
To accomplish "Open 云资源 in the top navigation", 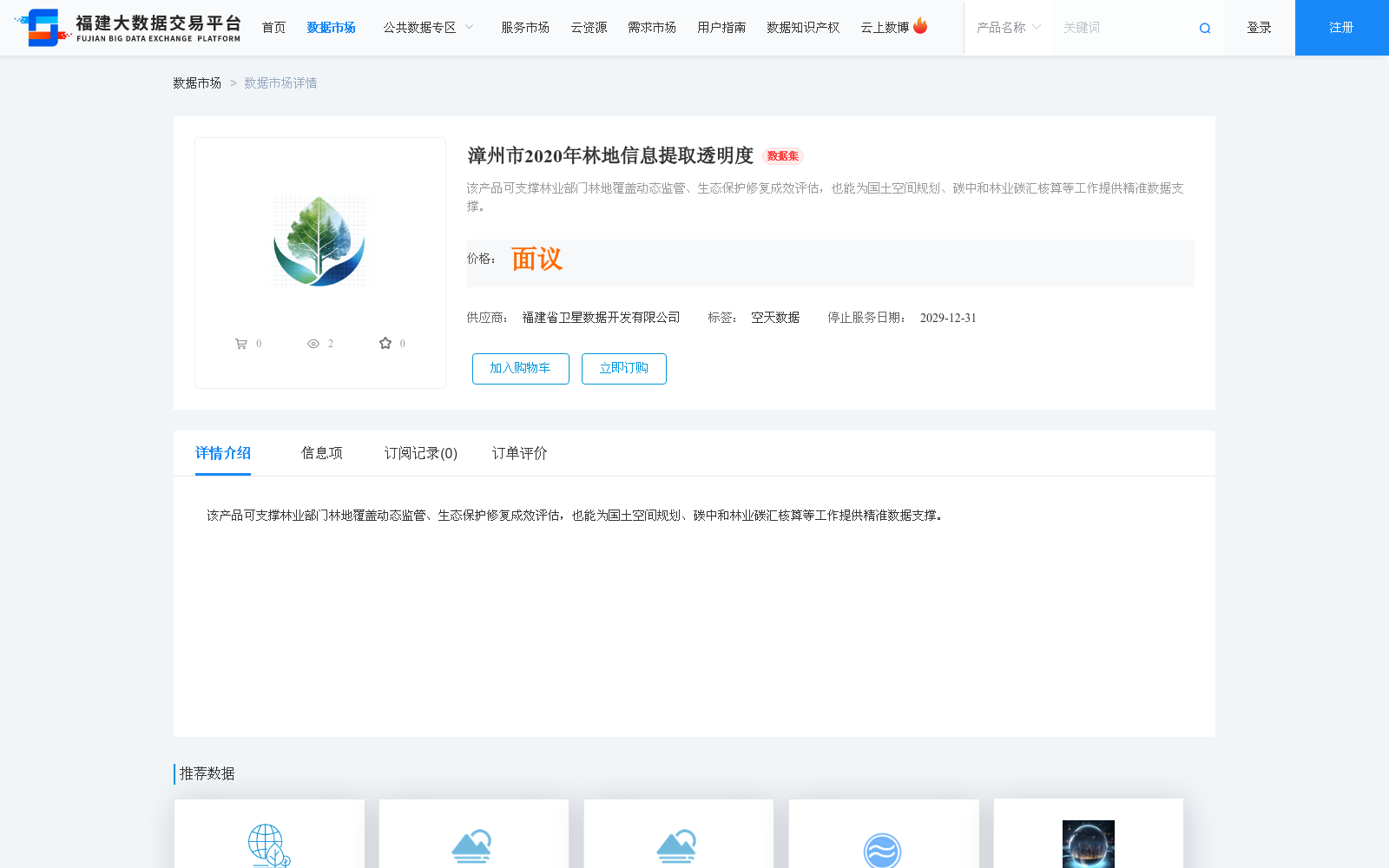I will pos(589,28).
